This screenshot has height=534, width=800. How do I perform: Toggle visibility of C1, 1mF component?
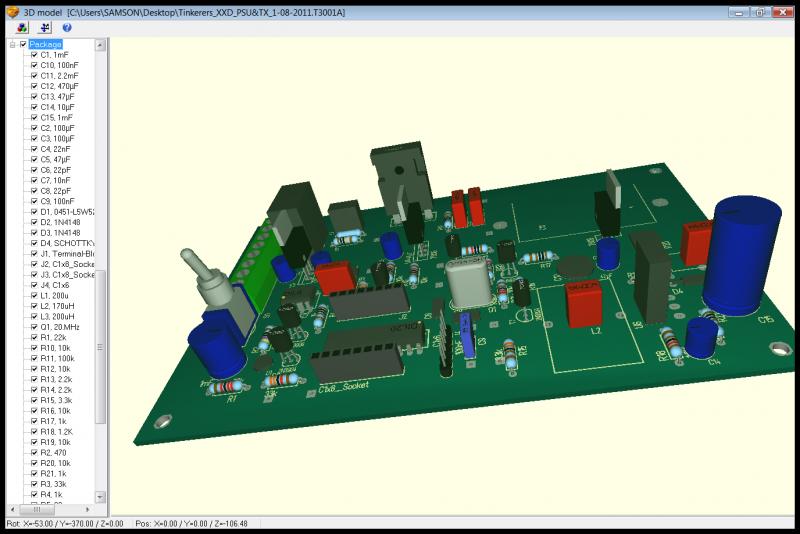coord(34,55)
